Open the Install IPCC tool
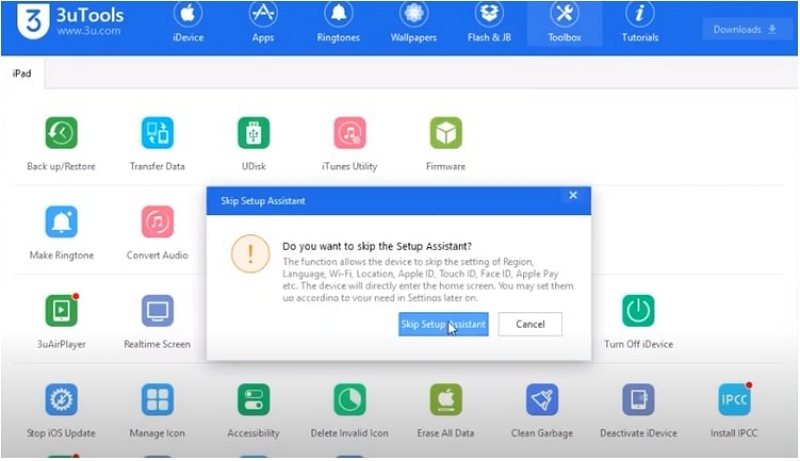800x461 pixels. click(x=734, y=400)
